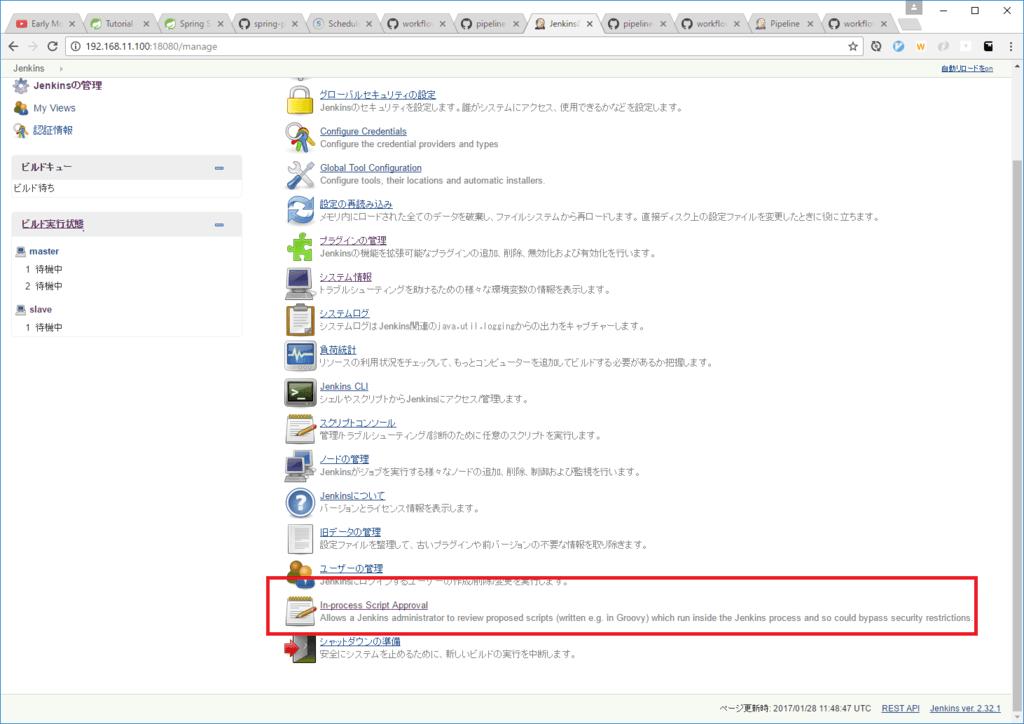Switch to the Tutorial browser tab
Viewport: 1024px width, 724px height.
click(x=120, y=24)
